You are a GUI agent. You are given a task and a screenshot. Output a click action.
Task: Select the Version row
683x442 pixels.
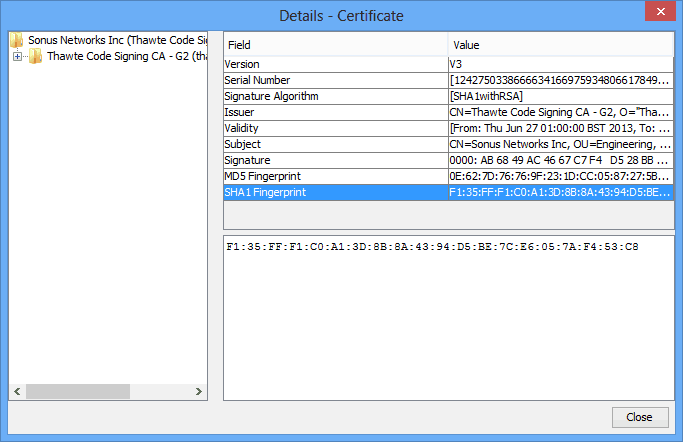click(335, 64)
